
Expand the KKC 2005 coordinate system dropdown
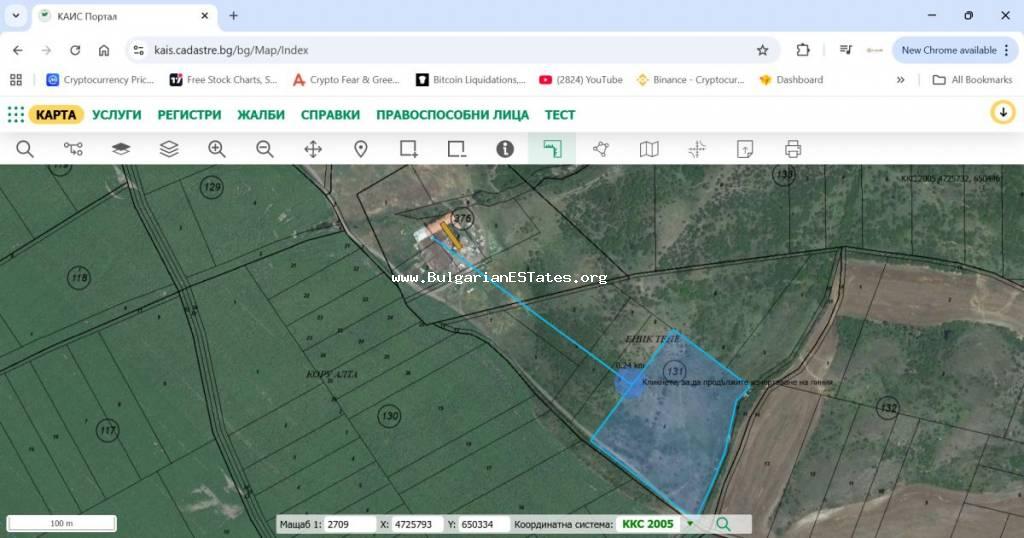(x=689, y=524)
